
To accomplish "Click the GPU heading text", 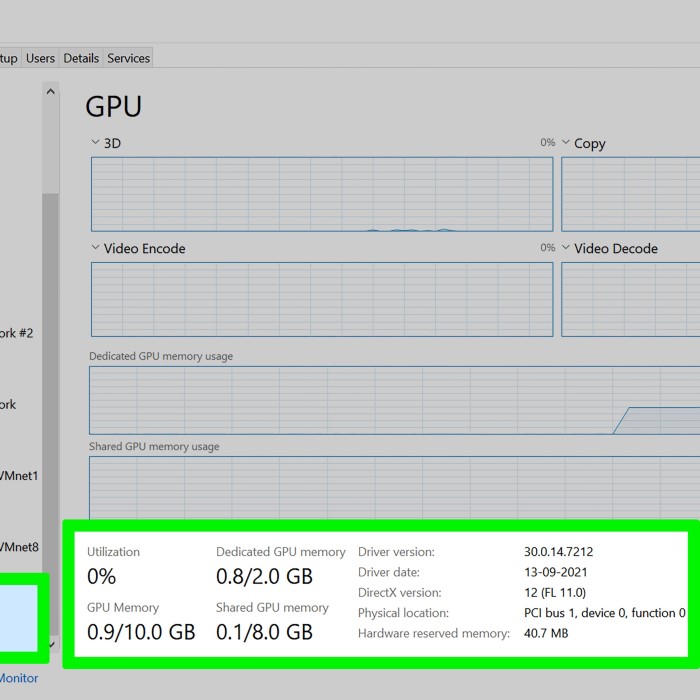I will [x=113, y=107].
